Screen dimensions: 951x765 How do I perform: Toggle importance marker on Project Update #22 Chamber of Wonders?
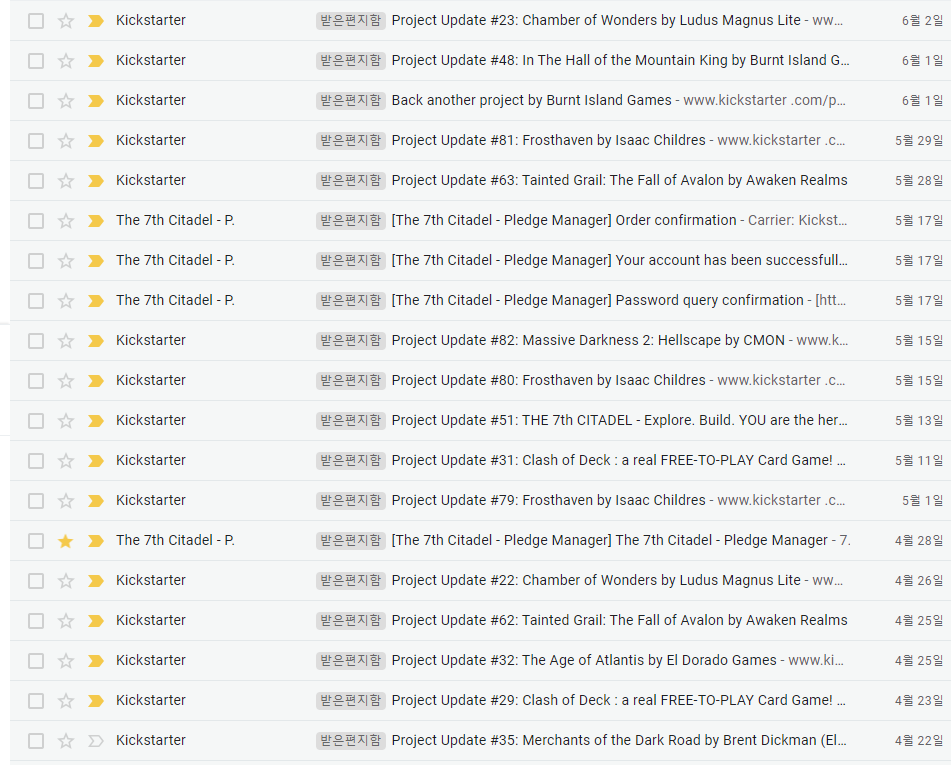pos(96,582)
